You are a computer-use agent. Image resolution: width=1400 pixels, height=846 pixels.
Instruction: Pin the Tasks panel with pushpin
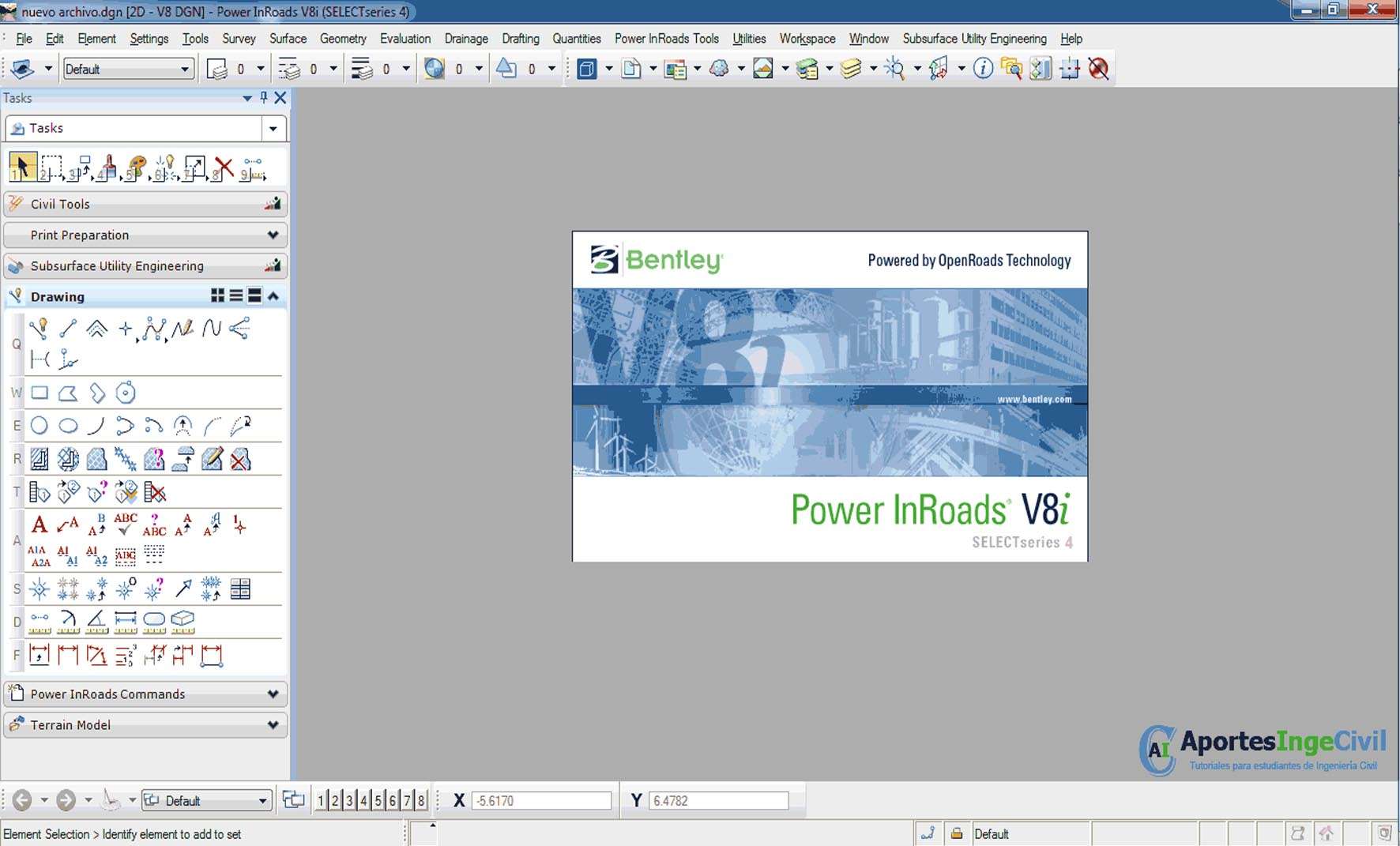coord(264,98)
